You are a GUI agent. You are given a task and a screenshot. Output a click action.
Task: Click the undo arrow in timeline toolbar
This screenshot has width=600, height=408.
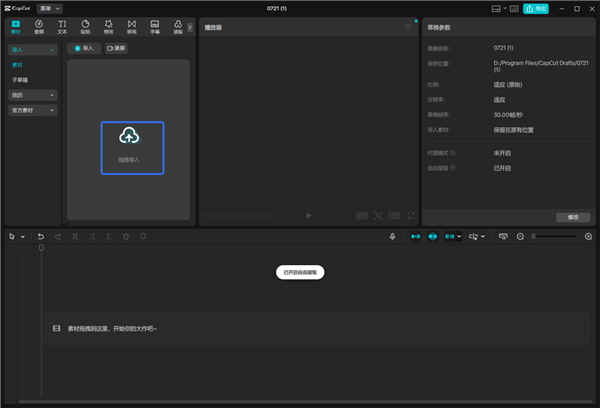(x=41, y=236)
